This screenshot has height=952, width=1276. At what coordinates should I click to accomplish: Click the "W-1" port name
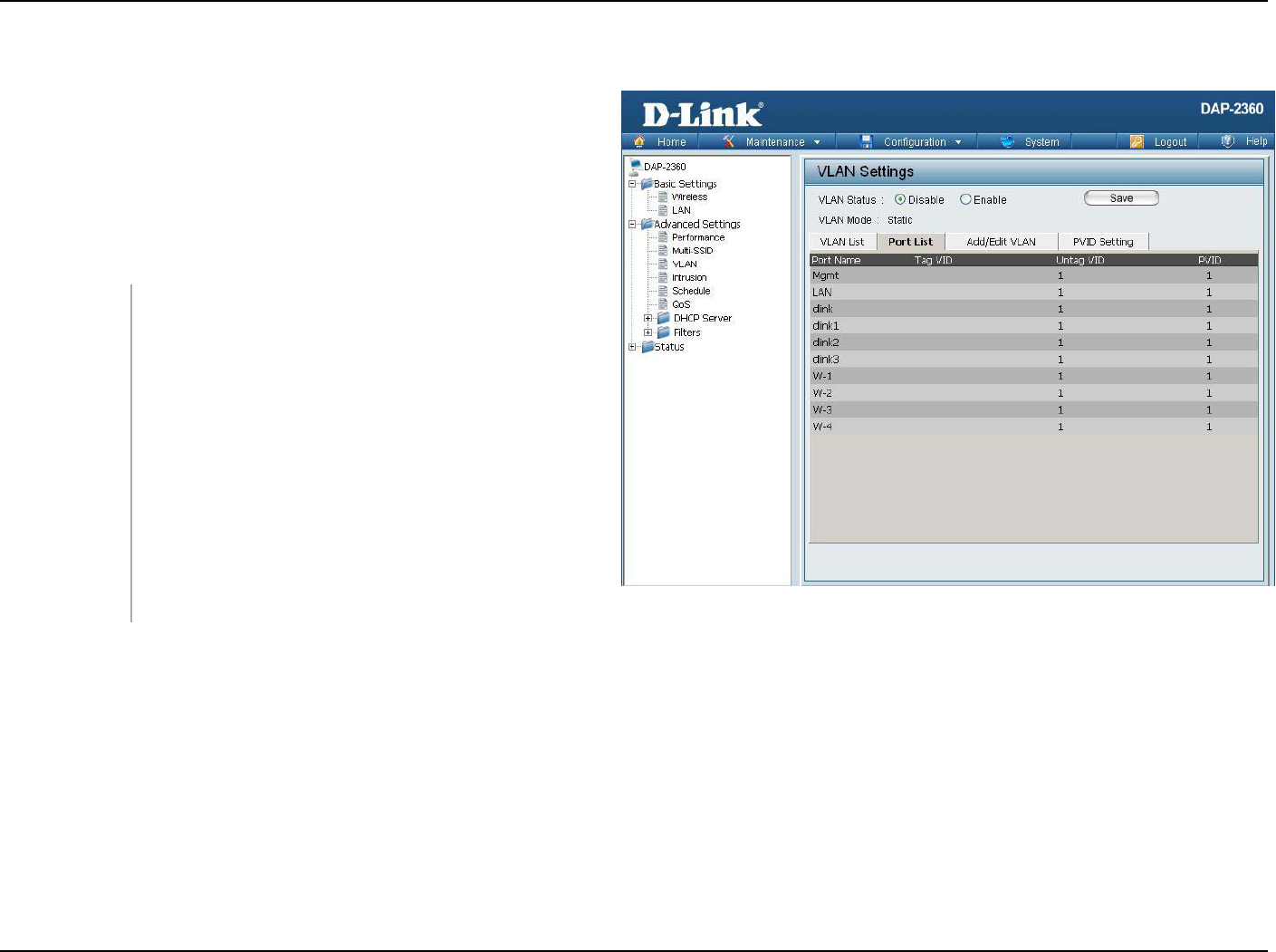[822, 376]
